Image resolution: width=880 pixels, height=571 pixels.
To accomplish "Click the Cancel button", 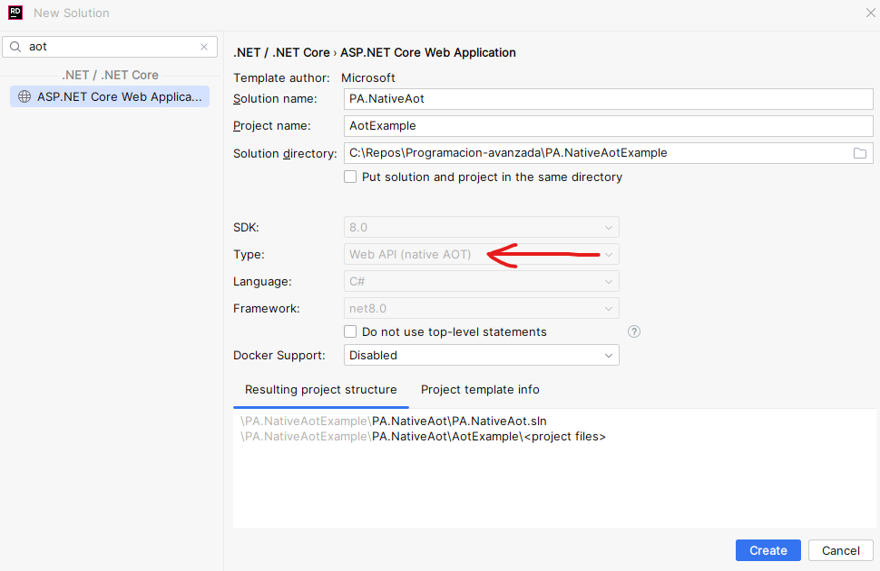I will pos(841,550).
